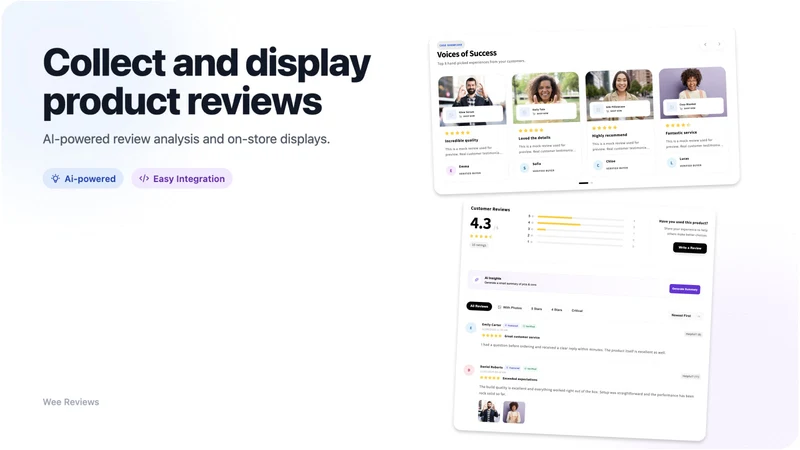Click the 4.3 average rating number
Screen dimensions: 800x450
click(x=481, y=223)
